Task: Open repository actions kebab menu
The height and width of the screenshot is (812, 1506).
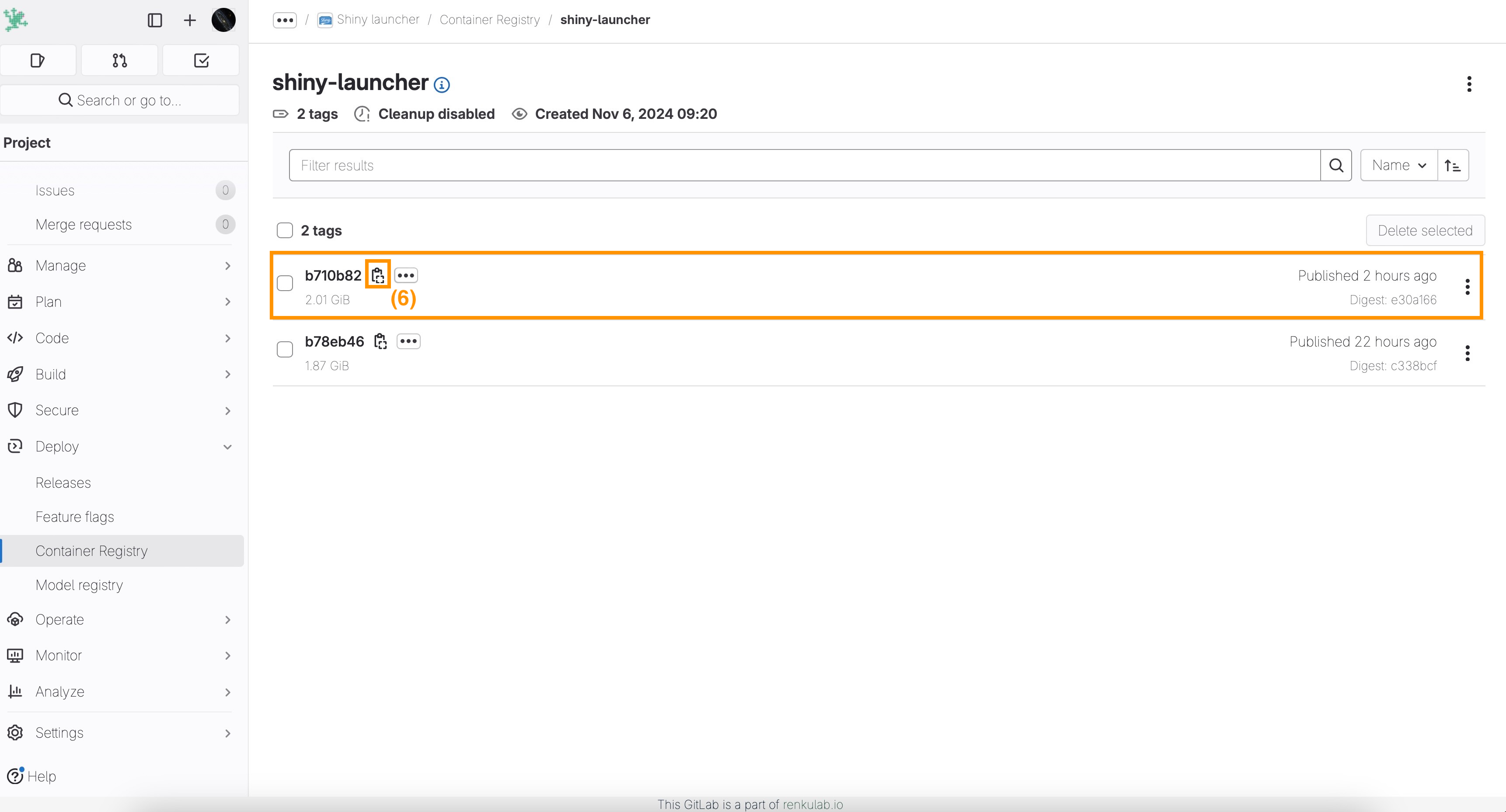Action: (x=1468, y=84)
